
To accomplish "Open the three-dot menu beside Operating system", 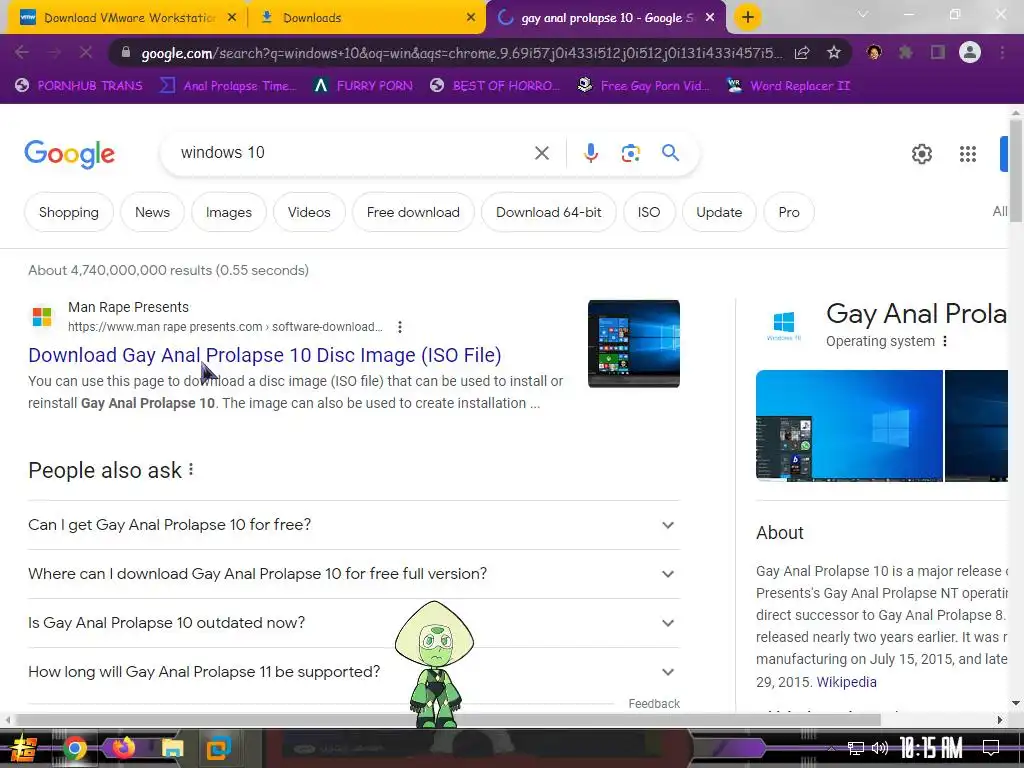I will tap(944, 341).
